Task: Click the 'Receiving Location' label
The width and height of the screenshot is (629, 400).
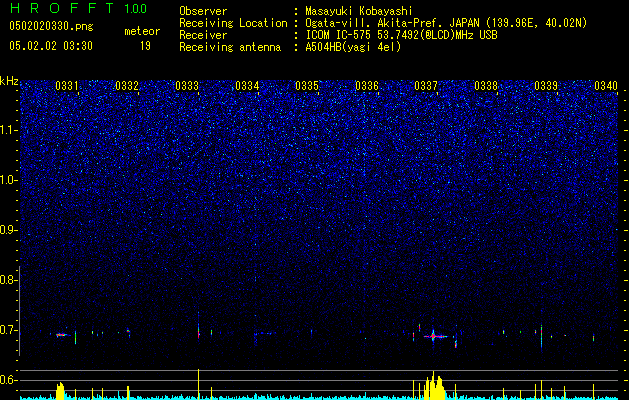Action: tap(233, 23)
